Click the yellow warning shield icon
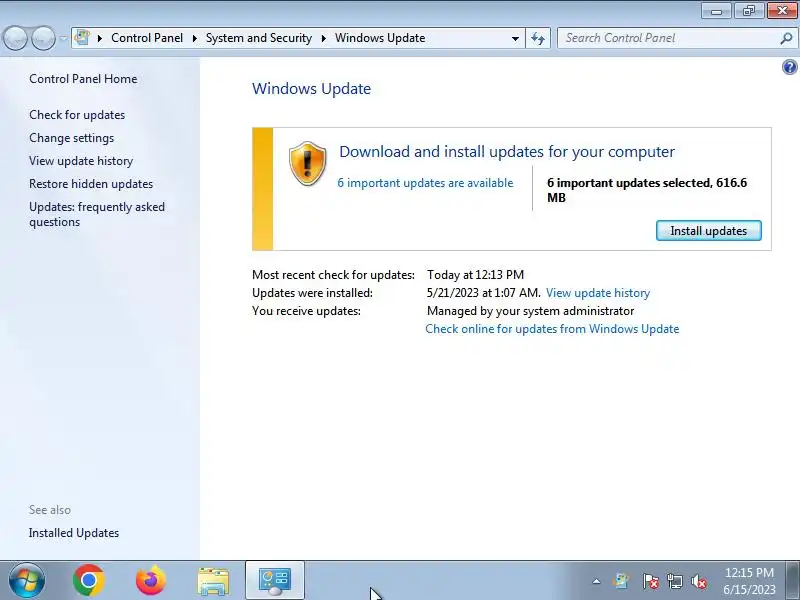Viewport: 800px width, 600px height. pos(307,163)
